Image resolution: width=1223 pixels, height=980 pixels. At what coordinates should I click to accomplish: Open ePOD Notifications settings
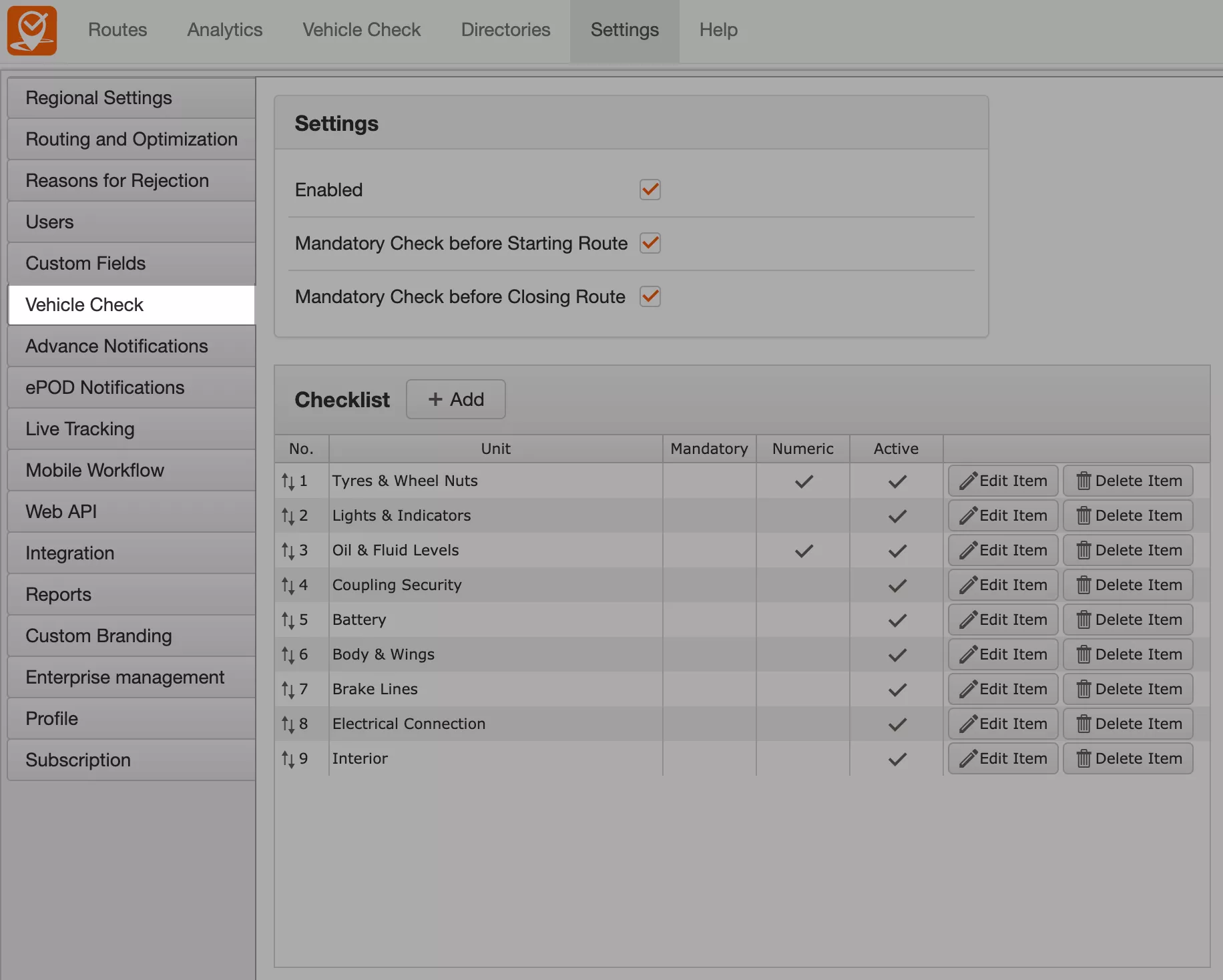pyautogui.click(x=132, y=388)
